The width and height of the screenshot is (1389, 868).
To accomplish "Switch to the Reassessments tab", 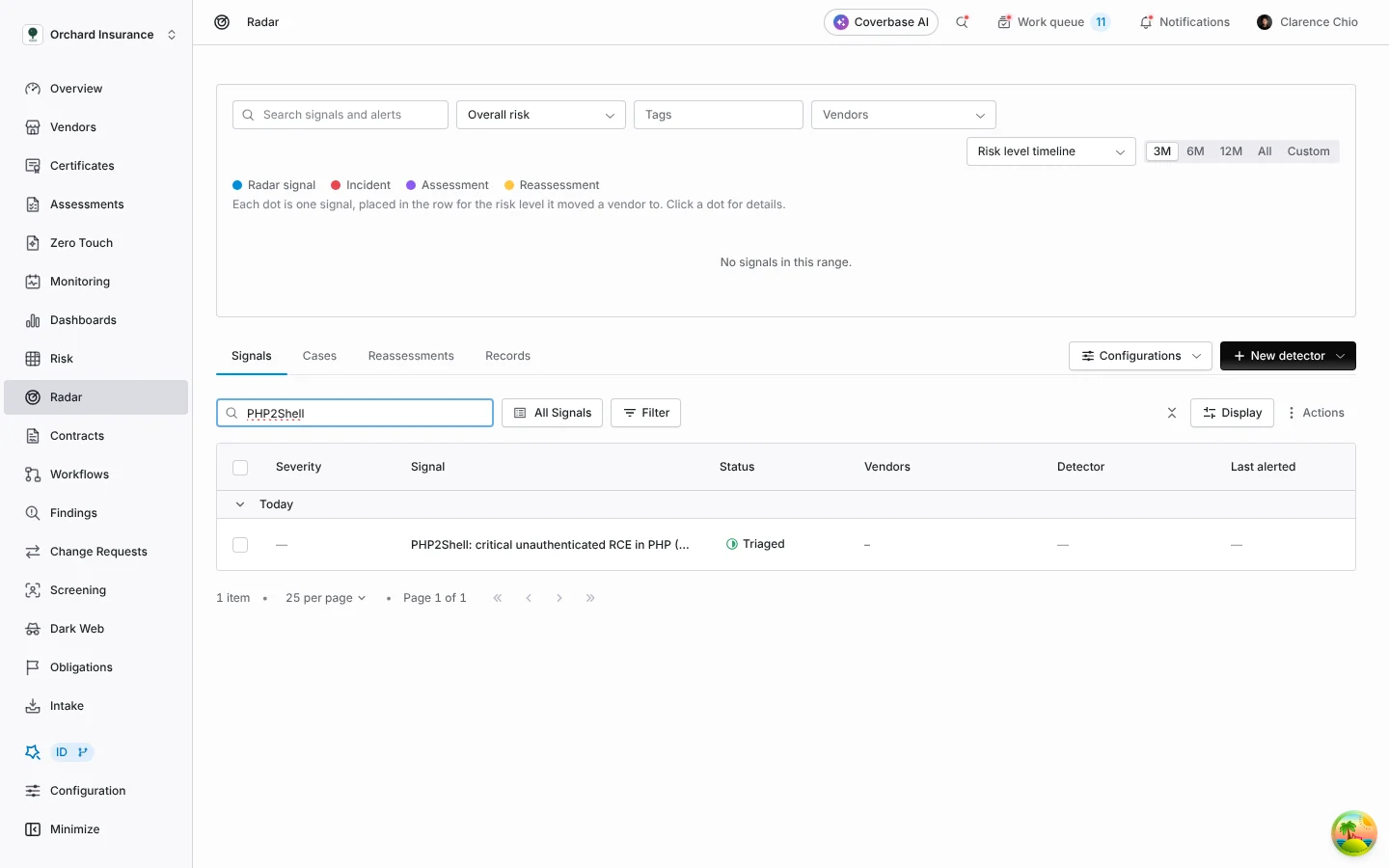I will coord(411,356).
